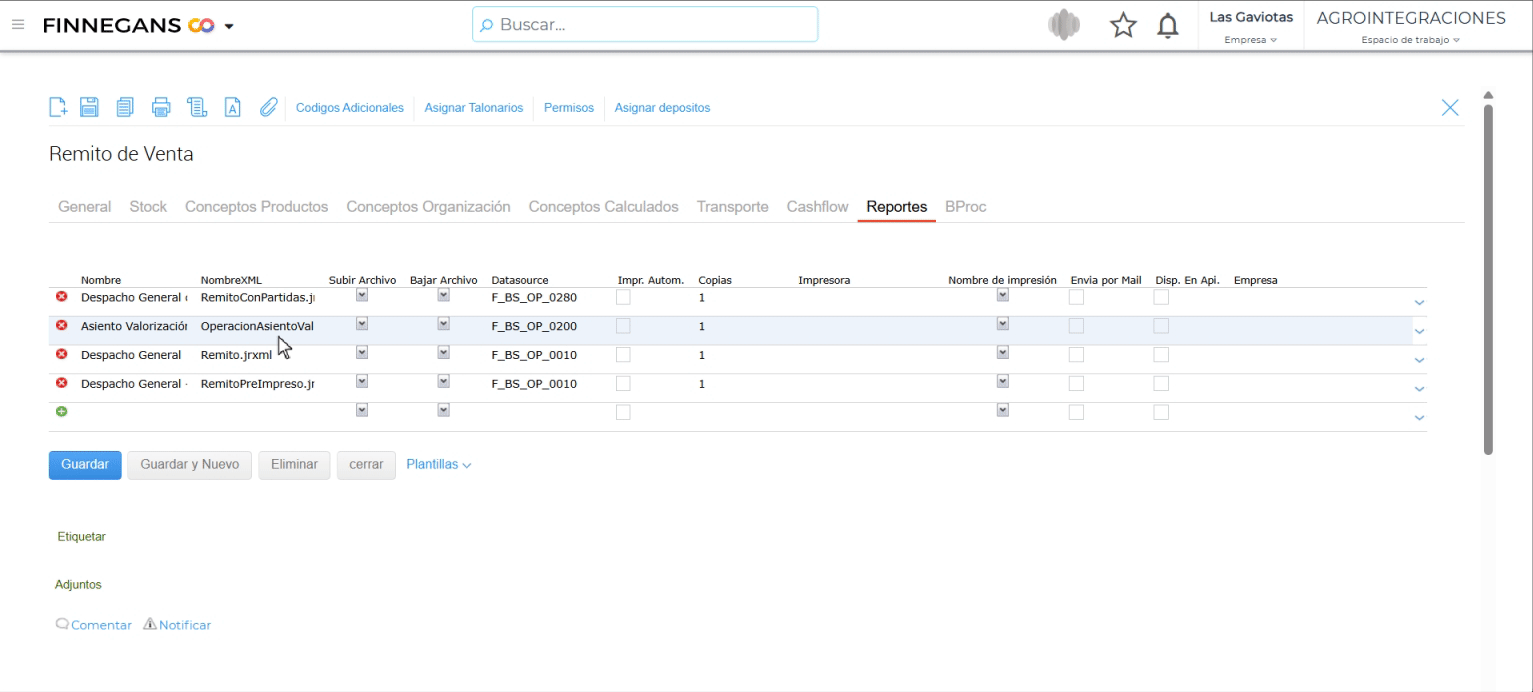Image resolution: width=1533 pixels, height=692 pixels.
Task: Click the page with letter A icon
Action: tap(232, 108)
